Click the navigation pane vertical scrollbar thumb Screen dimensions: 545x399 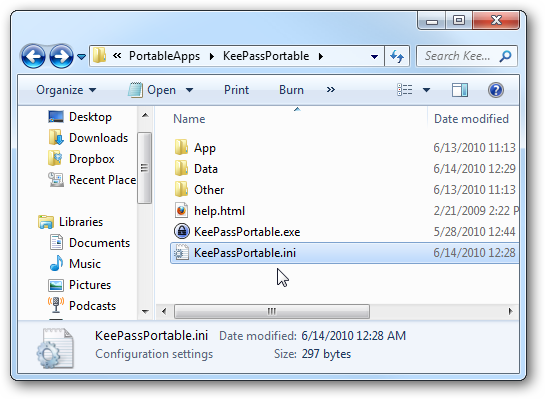[x=145, y=168]
